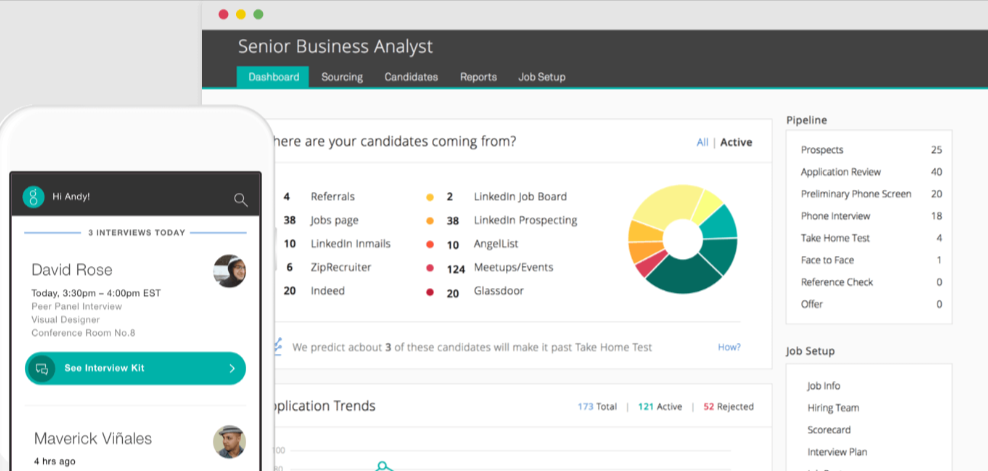Screen dimensions: 988x471
Task: Open Scorecard under Job Setup
Action: click(x=829, y=430)
